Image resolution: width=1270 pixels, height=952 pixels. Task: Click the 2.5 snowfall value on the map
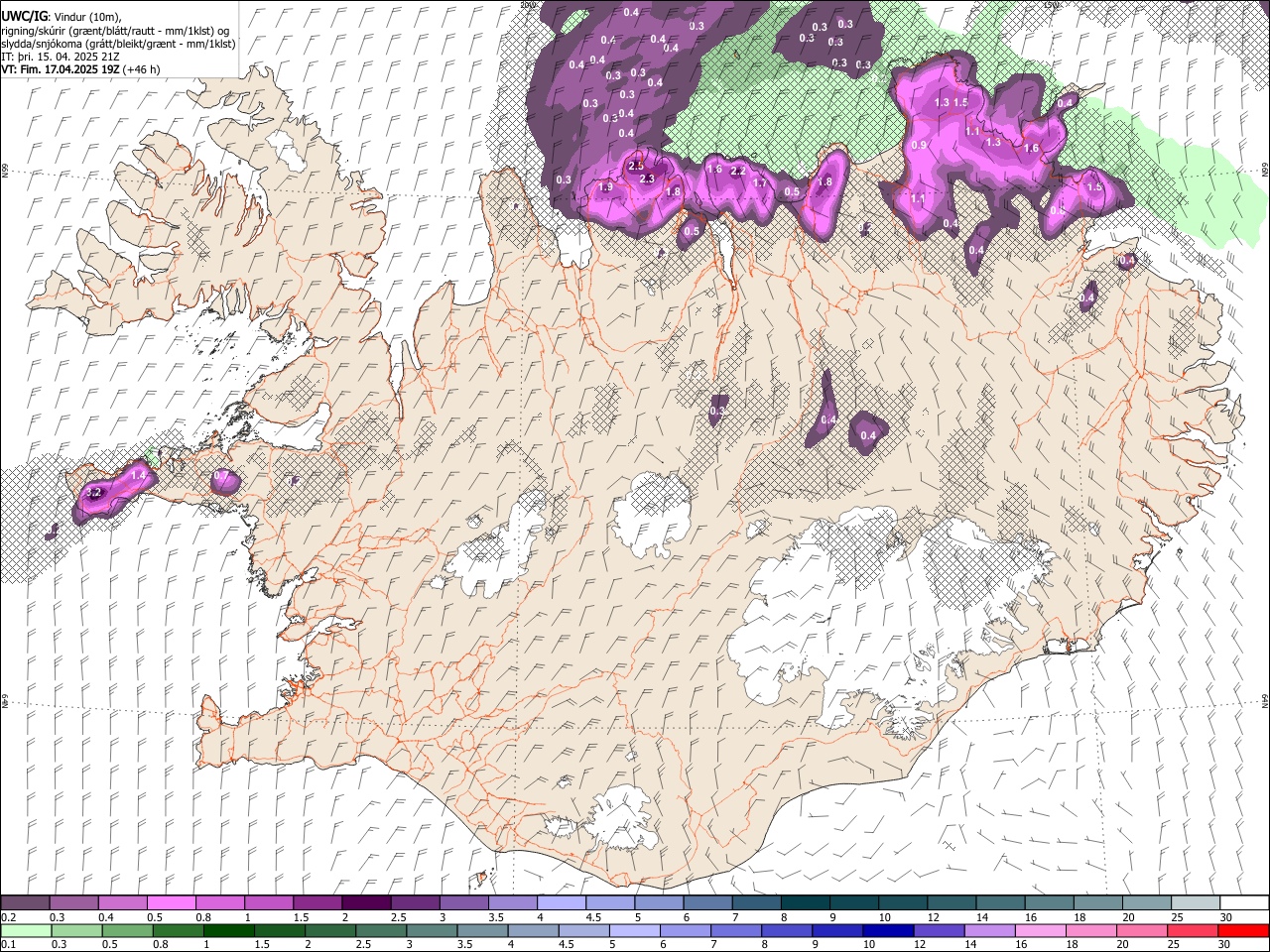click(x=637, y=165)
